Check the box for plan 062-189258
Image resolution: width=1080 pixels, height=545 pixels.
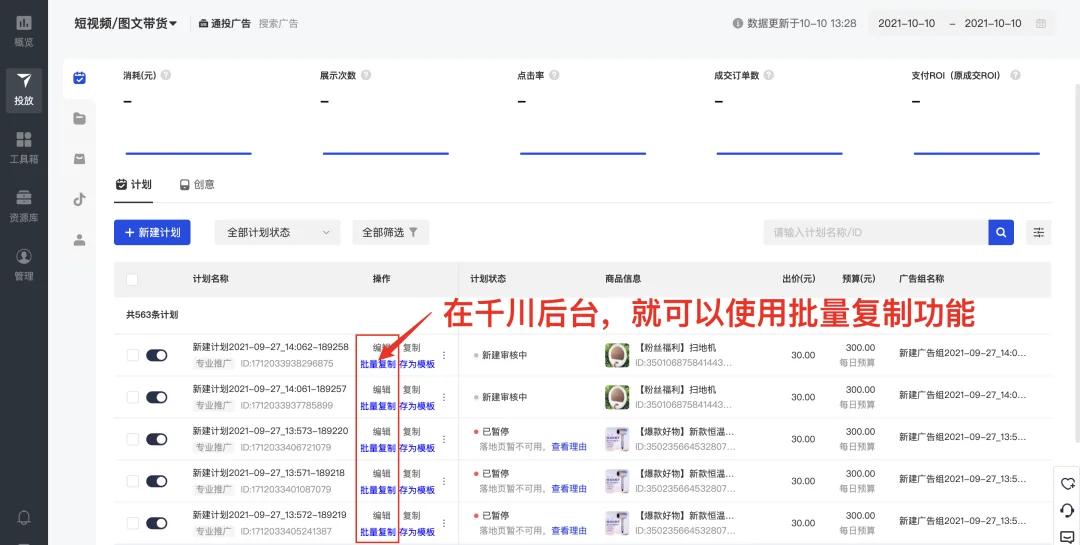[132, 356]
